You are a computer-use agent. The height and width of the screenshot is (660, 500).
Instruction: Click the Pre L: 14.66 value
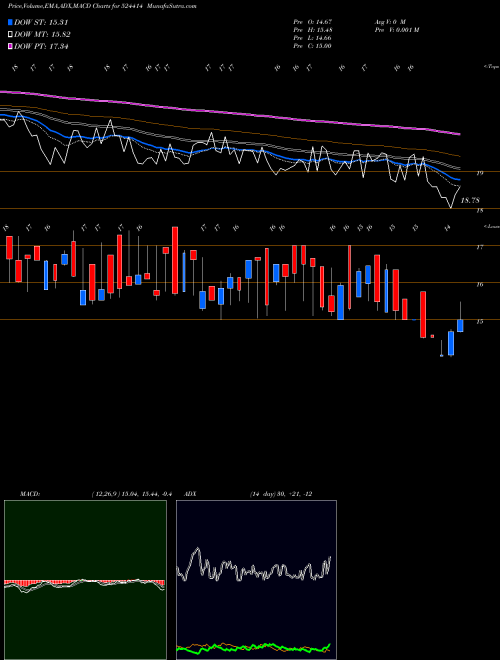click(x=312, y=37)
